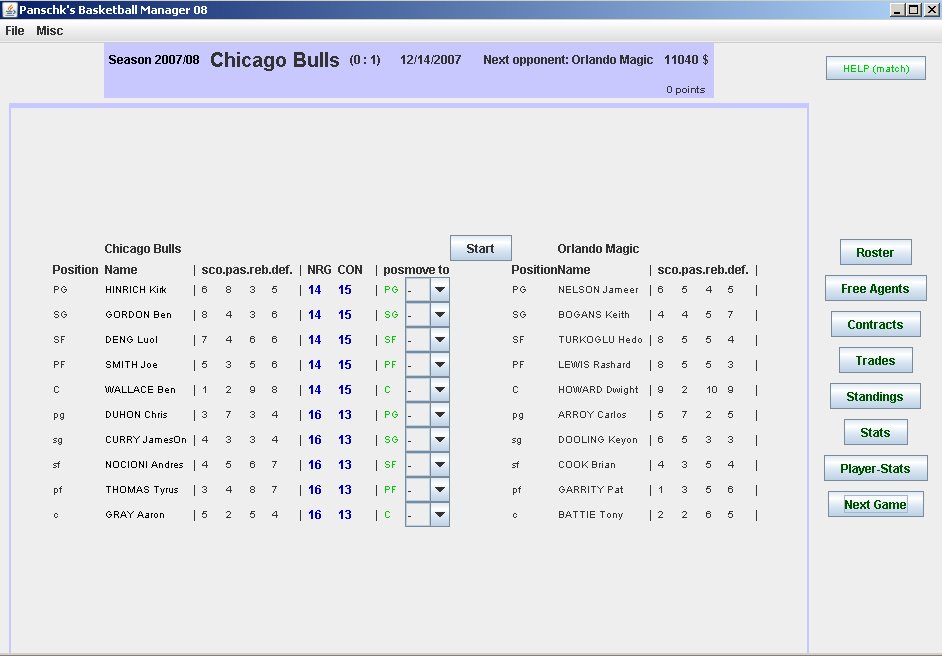Image resolution: width=942 pixels, height=656 pixels.
Task: Select player name HINRICH Kirk
Action: [x=136, y=290]
